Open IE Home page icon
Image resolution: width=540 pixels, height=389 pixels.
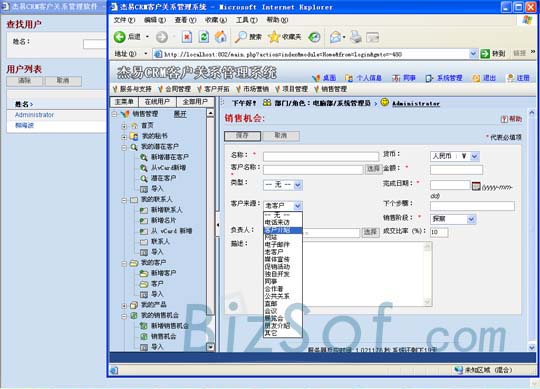(x=221, y=37)
